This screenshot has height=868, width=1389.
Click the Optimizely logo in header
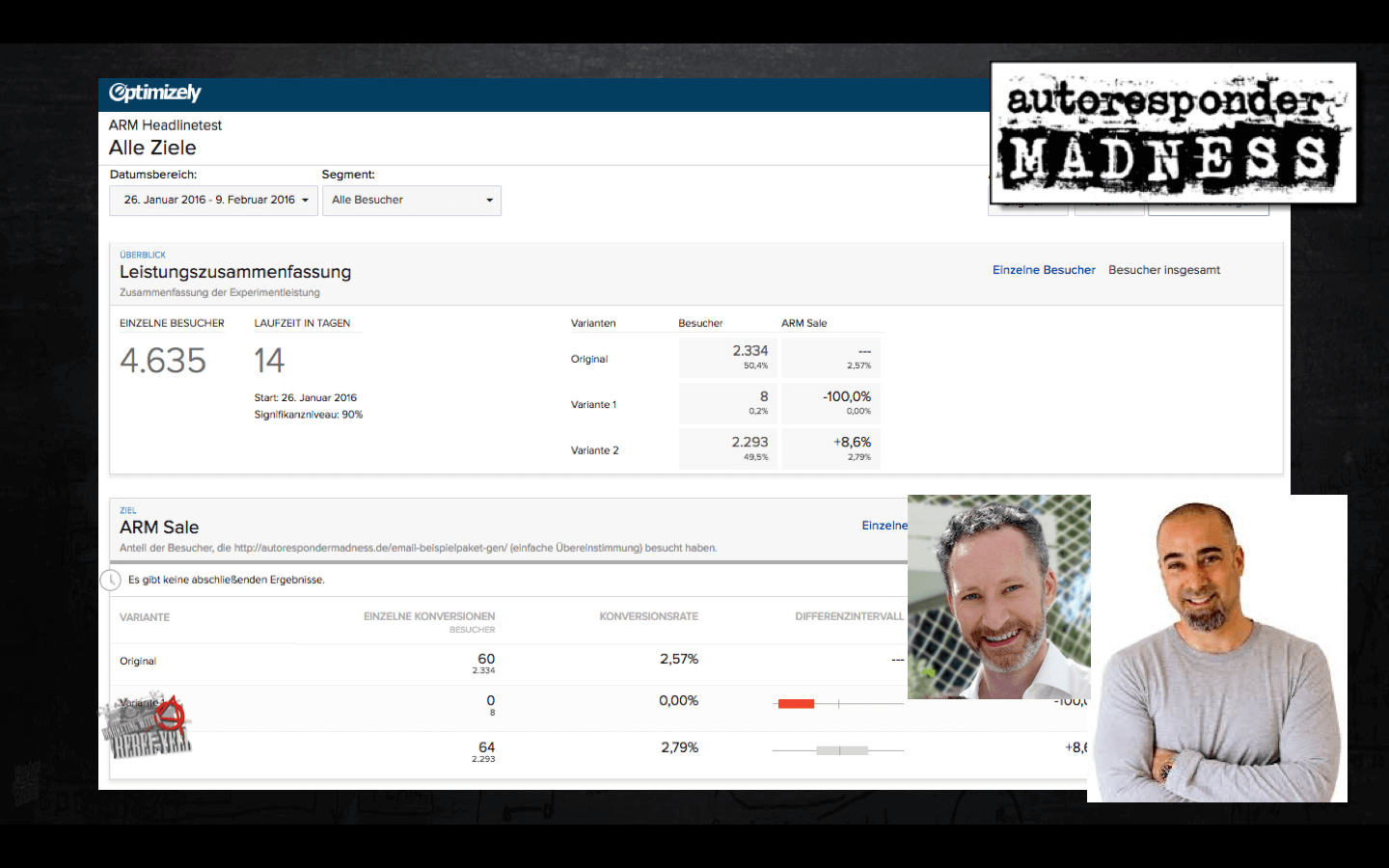click(x=154, y=93)
